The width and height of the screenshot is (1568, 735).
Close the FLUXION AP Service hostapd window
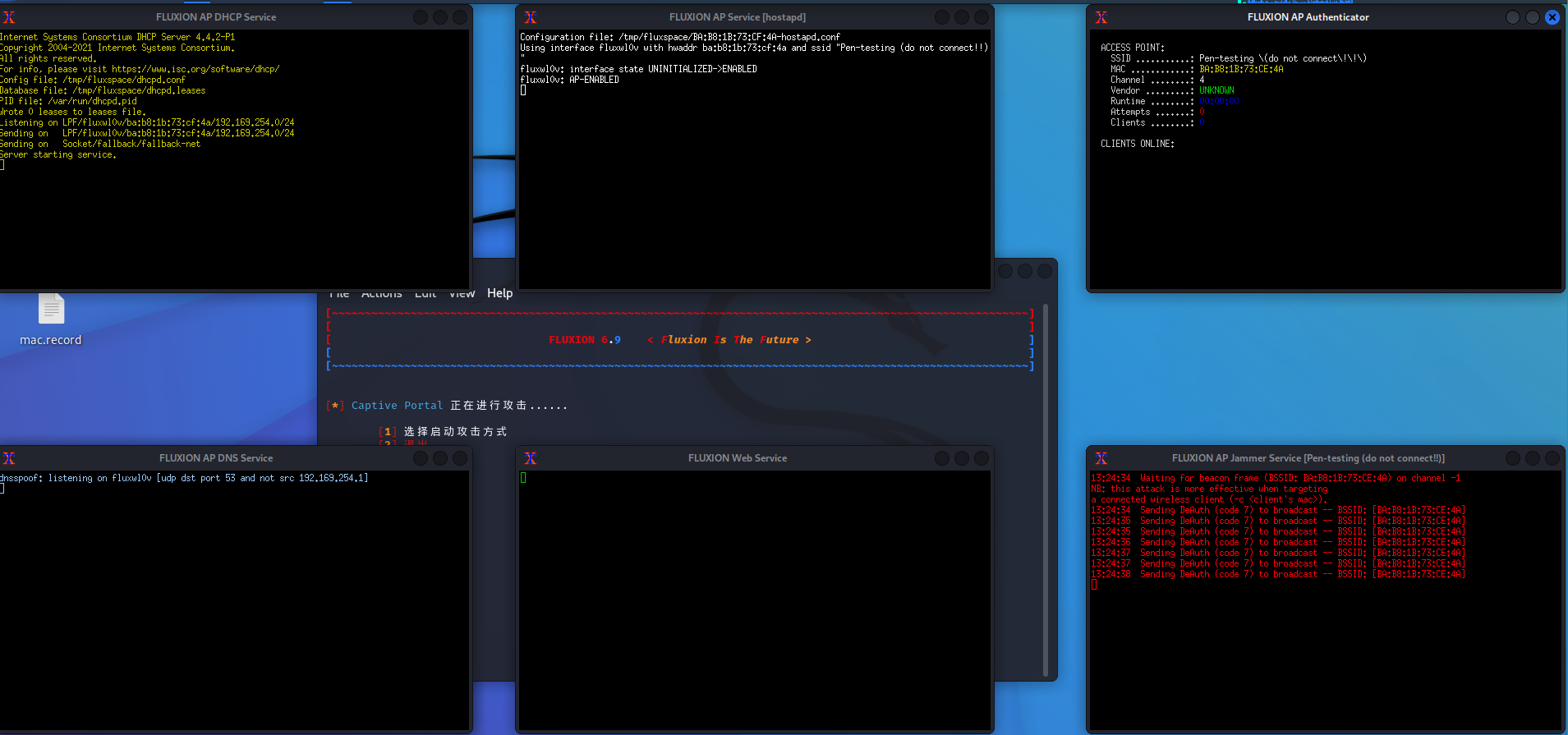point(982,17)
